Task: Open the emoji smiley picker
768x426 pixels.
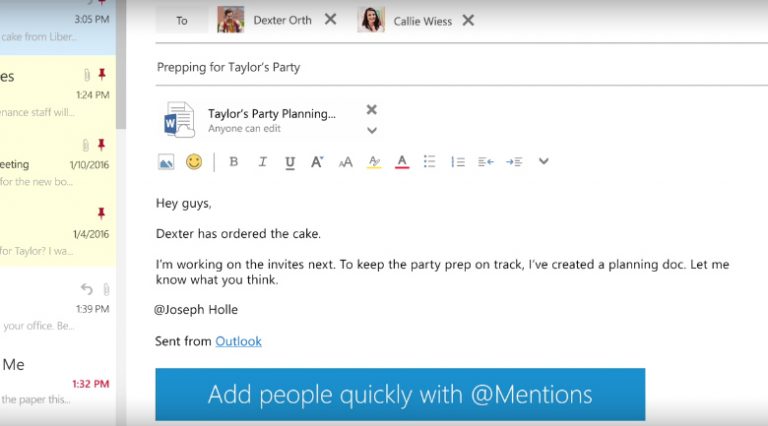Action: [194, 162]
